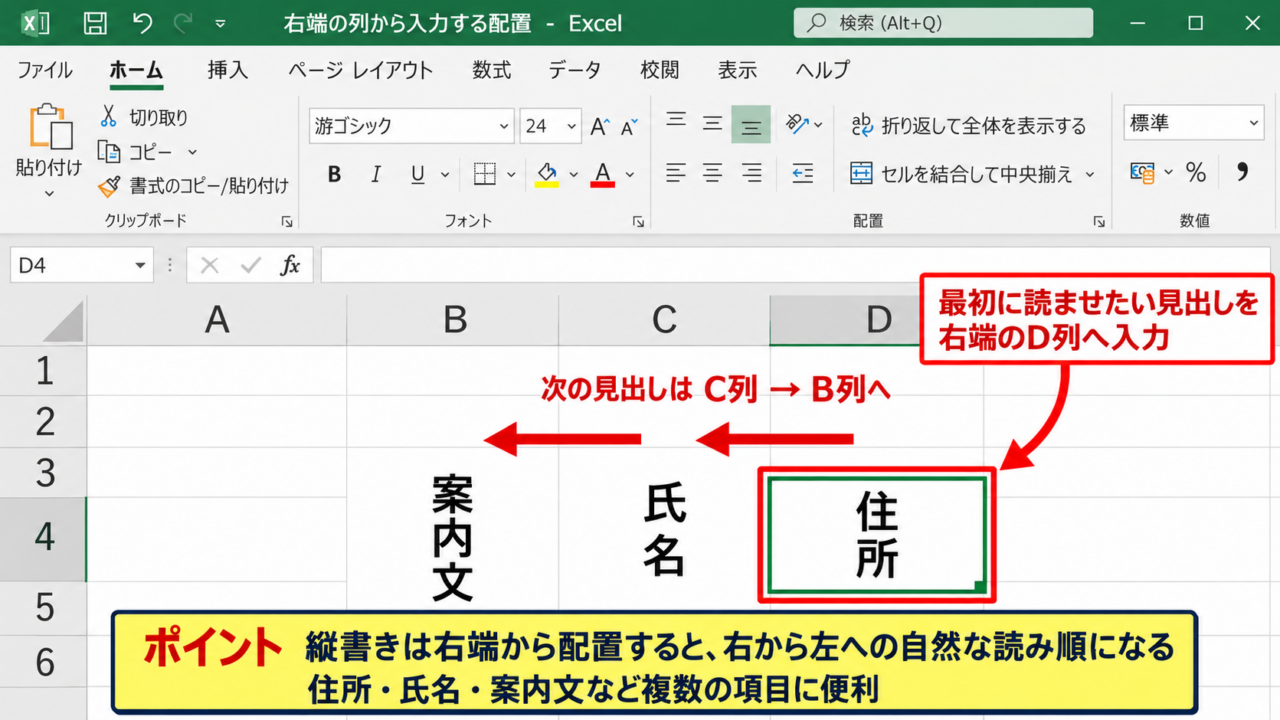Click percent style icon

click(1196, 172)
